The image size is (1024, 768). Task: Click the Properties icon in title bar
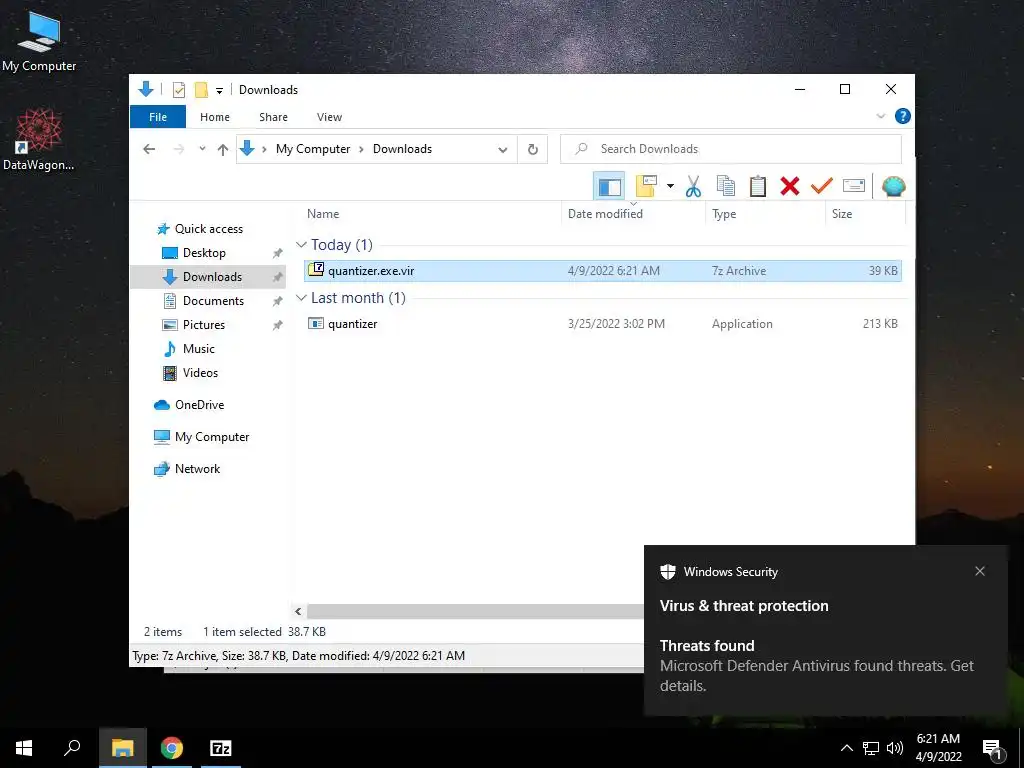click(178, 89)
